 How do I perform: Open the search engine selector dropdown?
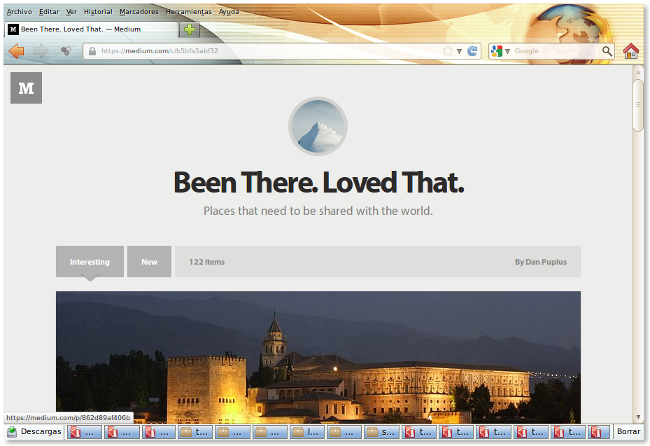(500, 51)
